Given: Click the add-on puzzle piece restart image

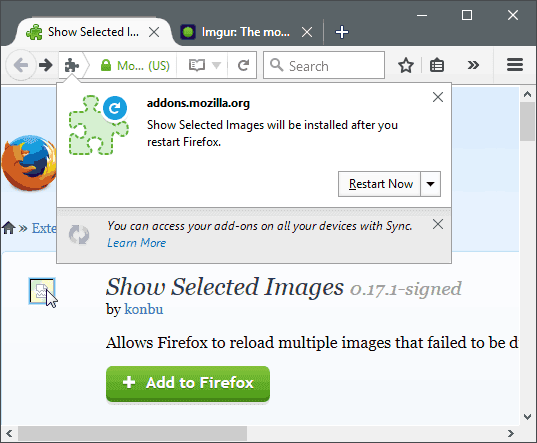Looking at the screenshot, I should (x=99, y=125).
